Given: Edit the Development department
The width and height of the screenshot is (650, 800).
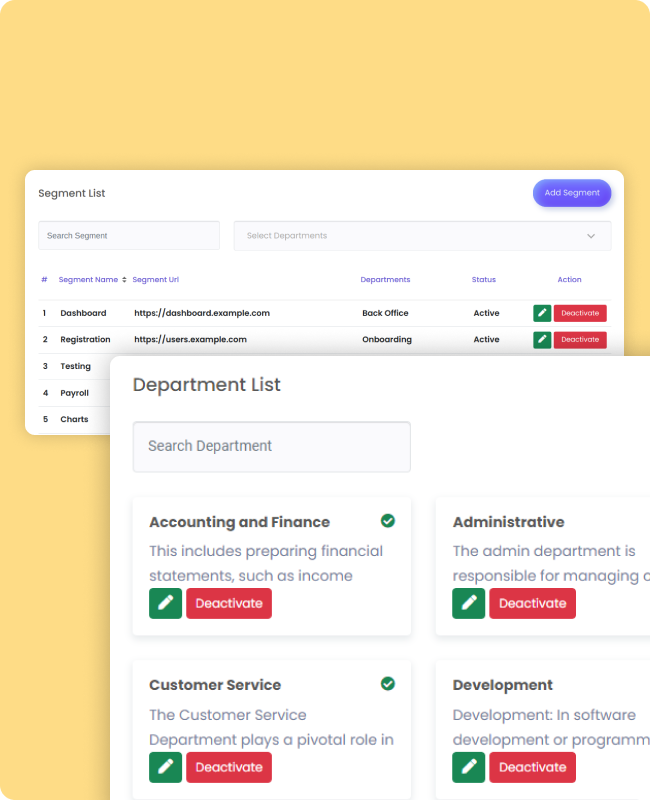Looking at the screenshot, I should [469, 767].
